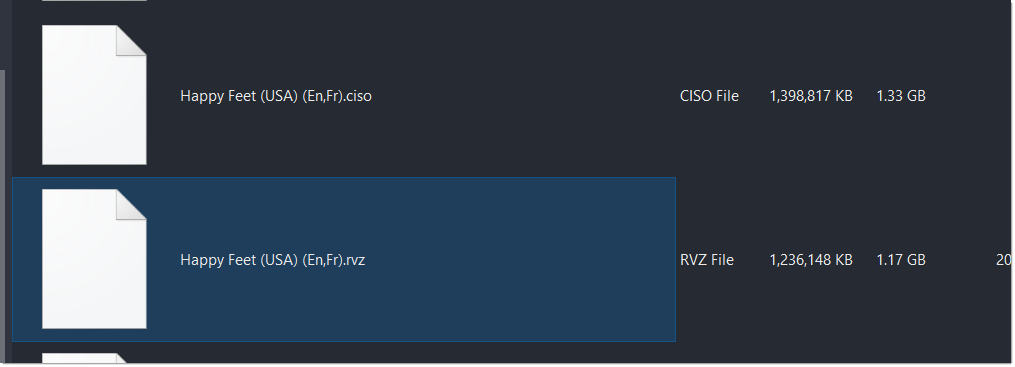Click the 1.17 GB size value
This screenshot has width=1015, height=367.
pos(900,260)
